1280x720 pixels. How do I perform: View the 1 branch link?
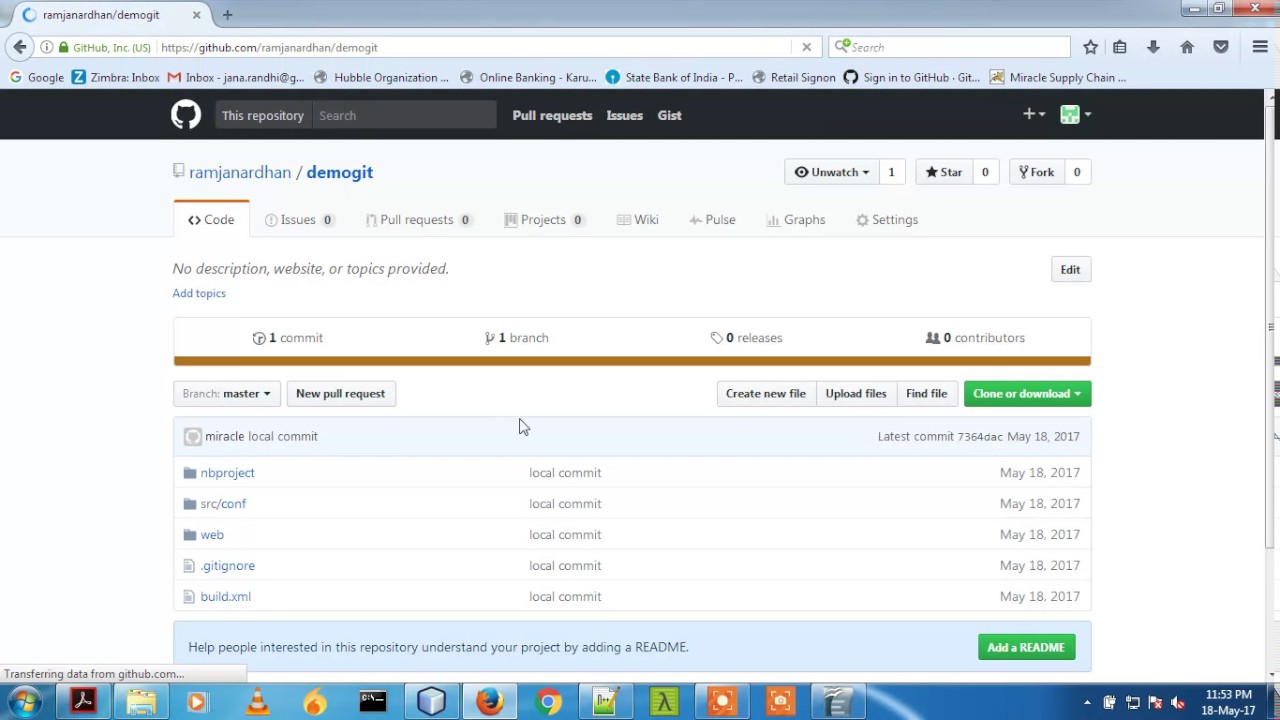pyautogui.click(x=516, y=338)
